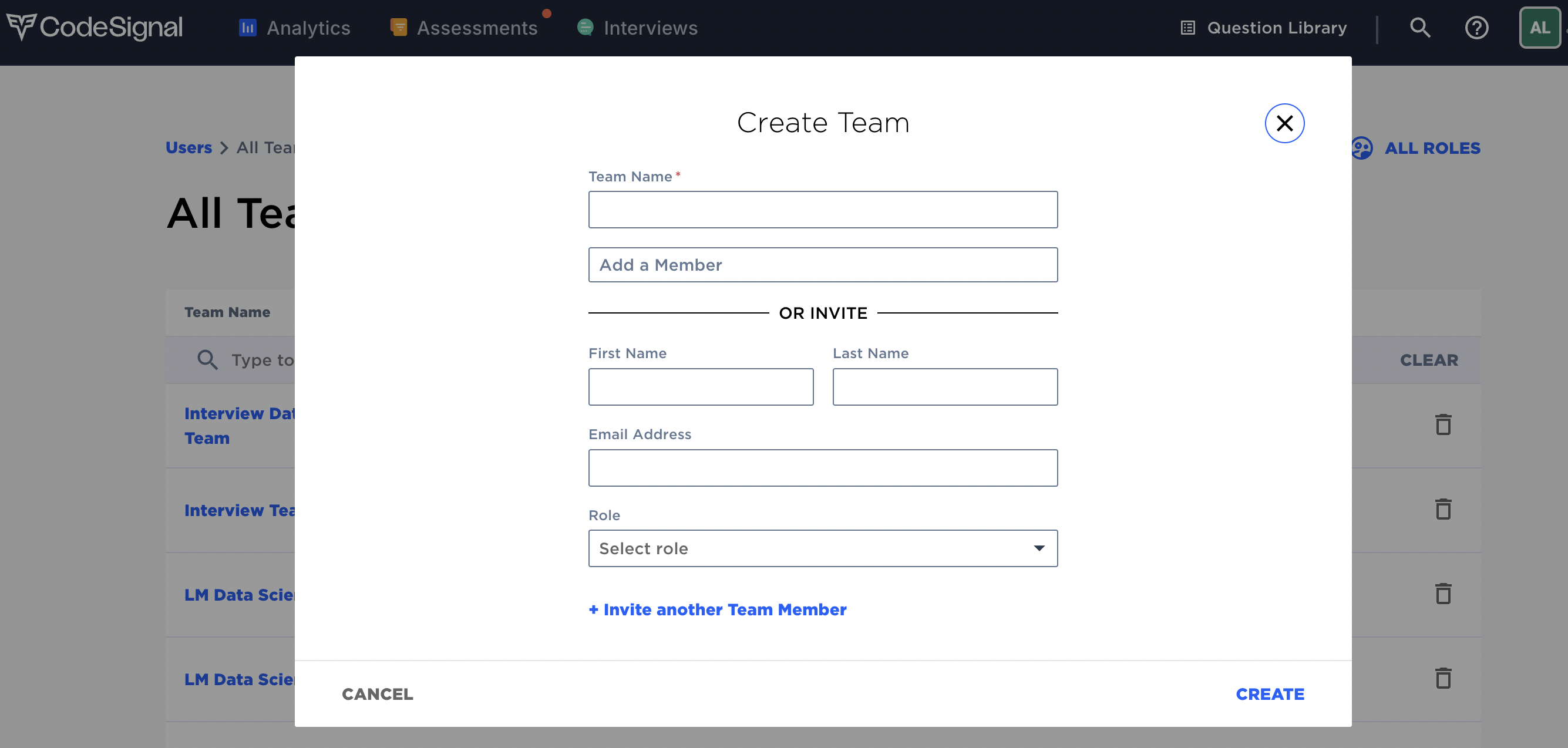Click the team search magnifier icon
This screenshot has width=1568, height=748.
[x=207, y=360]
